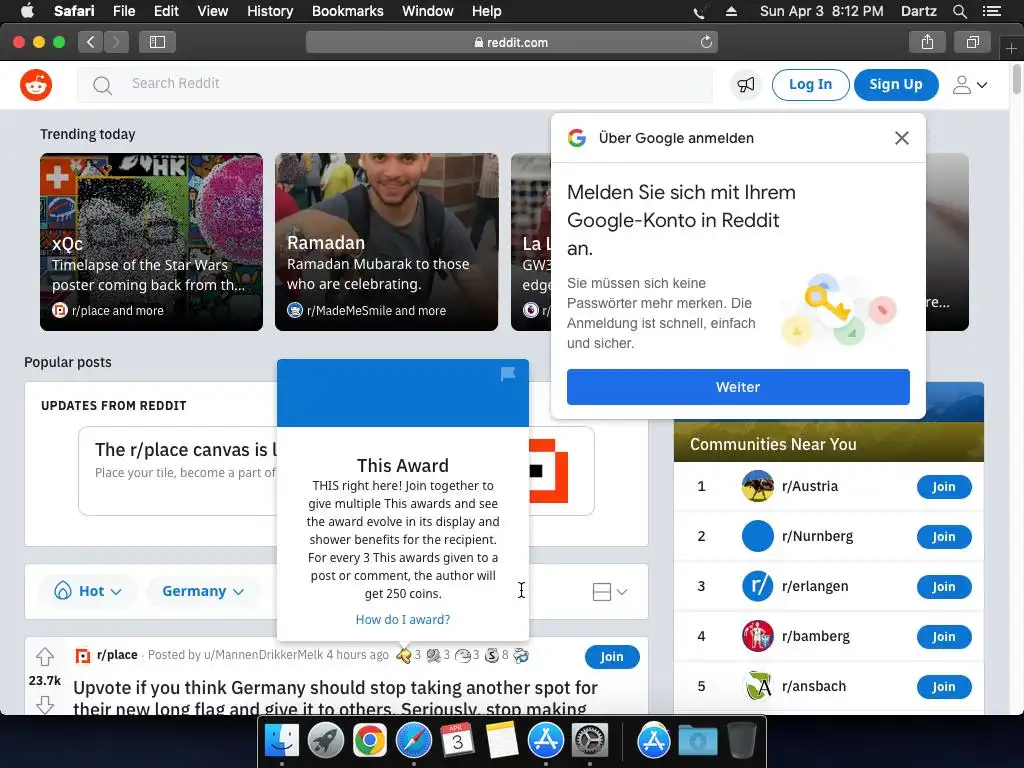Click the reddit.com address bar
This screenshot has height=768, width=1024.
(511, 42)
